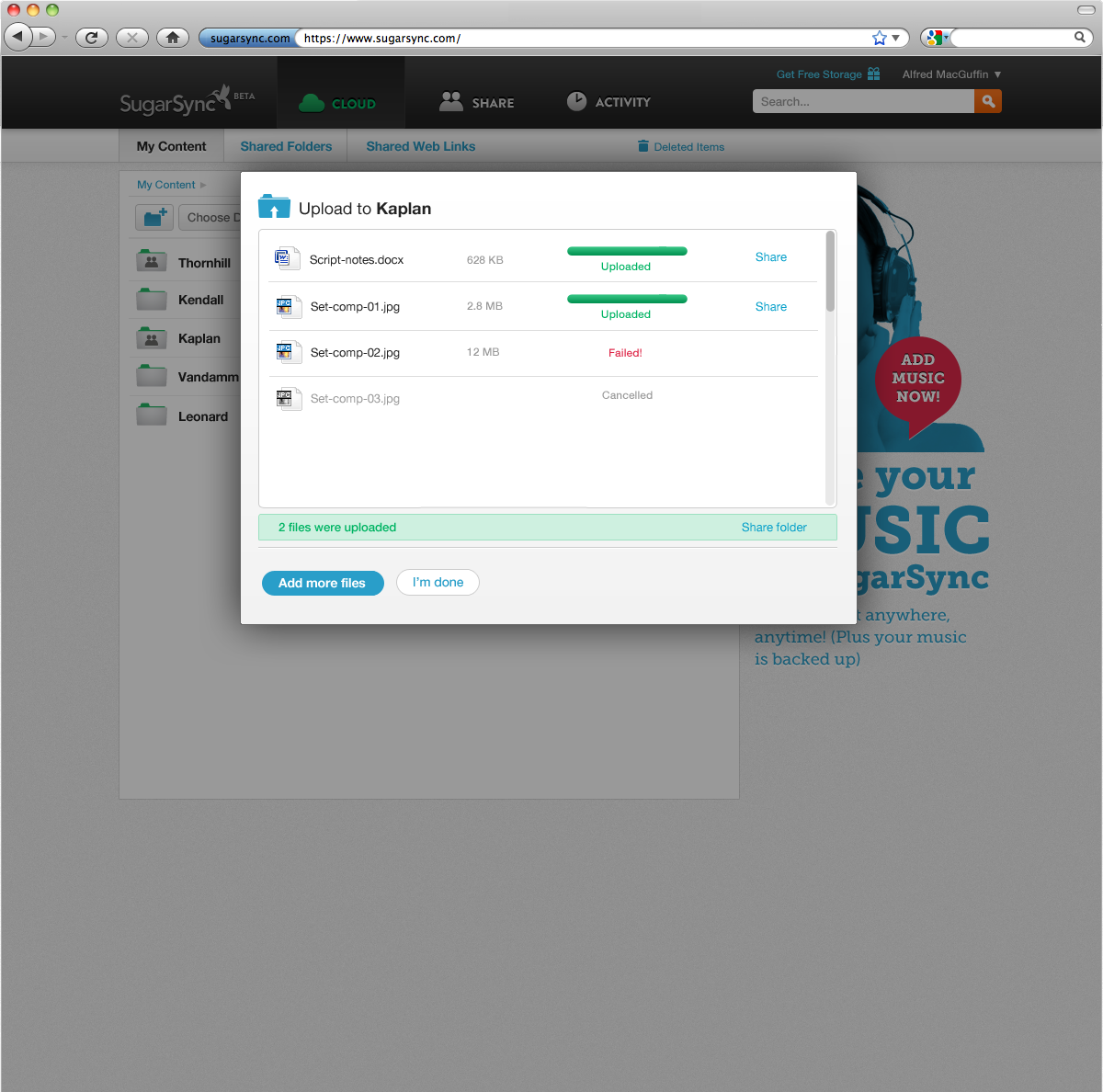Click the 12 MB file size text

point(483,352)
